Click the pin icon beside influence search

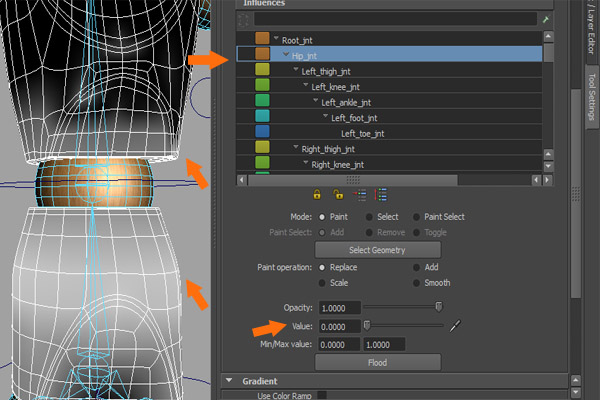coord(544,19)
